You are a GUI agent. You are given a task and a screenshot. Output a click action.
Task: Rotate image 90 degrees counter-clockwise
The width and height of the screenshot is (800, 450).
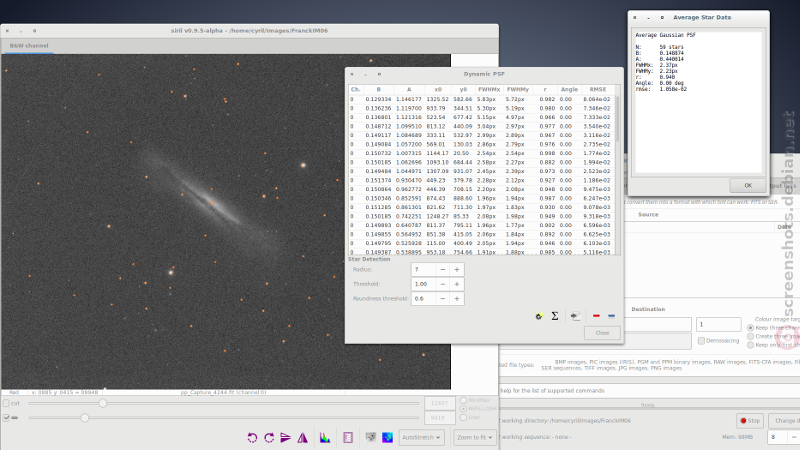[252, 438]
